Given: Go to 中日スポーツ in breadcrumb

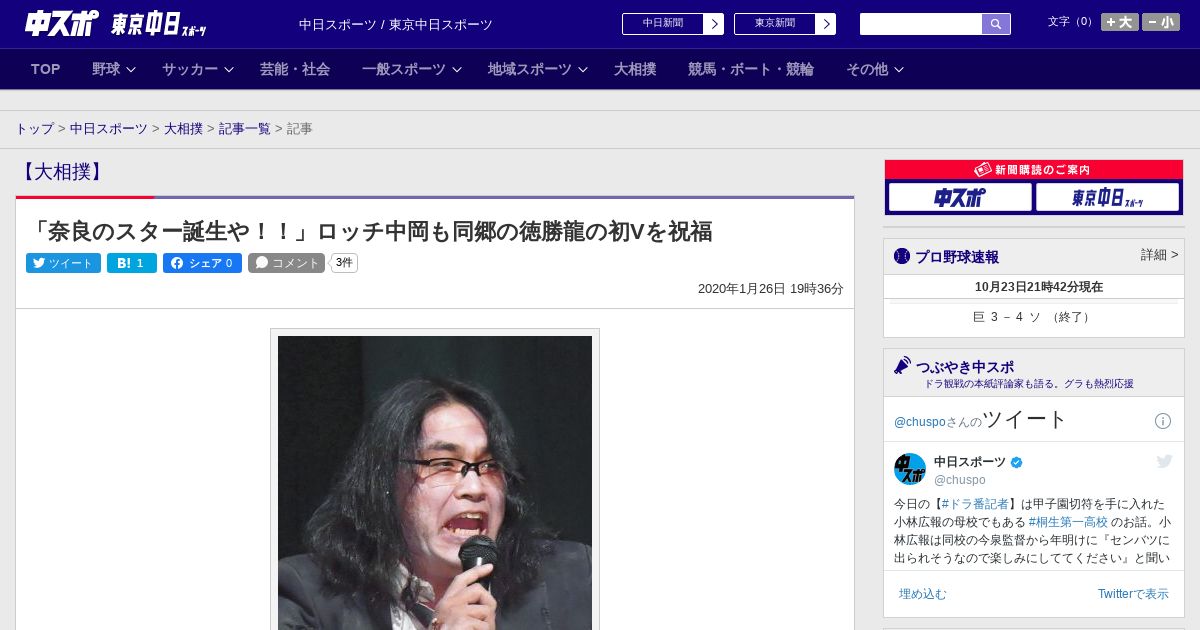Looking at the screenshot, I should [109, 129].
